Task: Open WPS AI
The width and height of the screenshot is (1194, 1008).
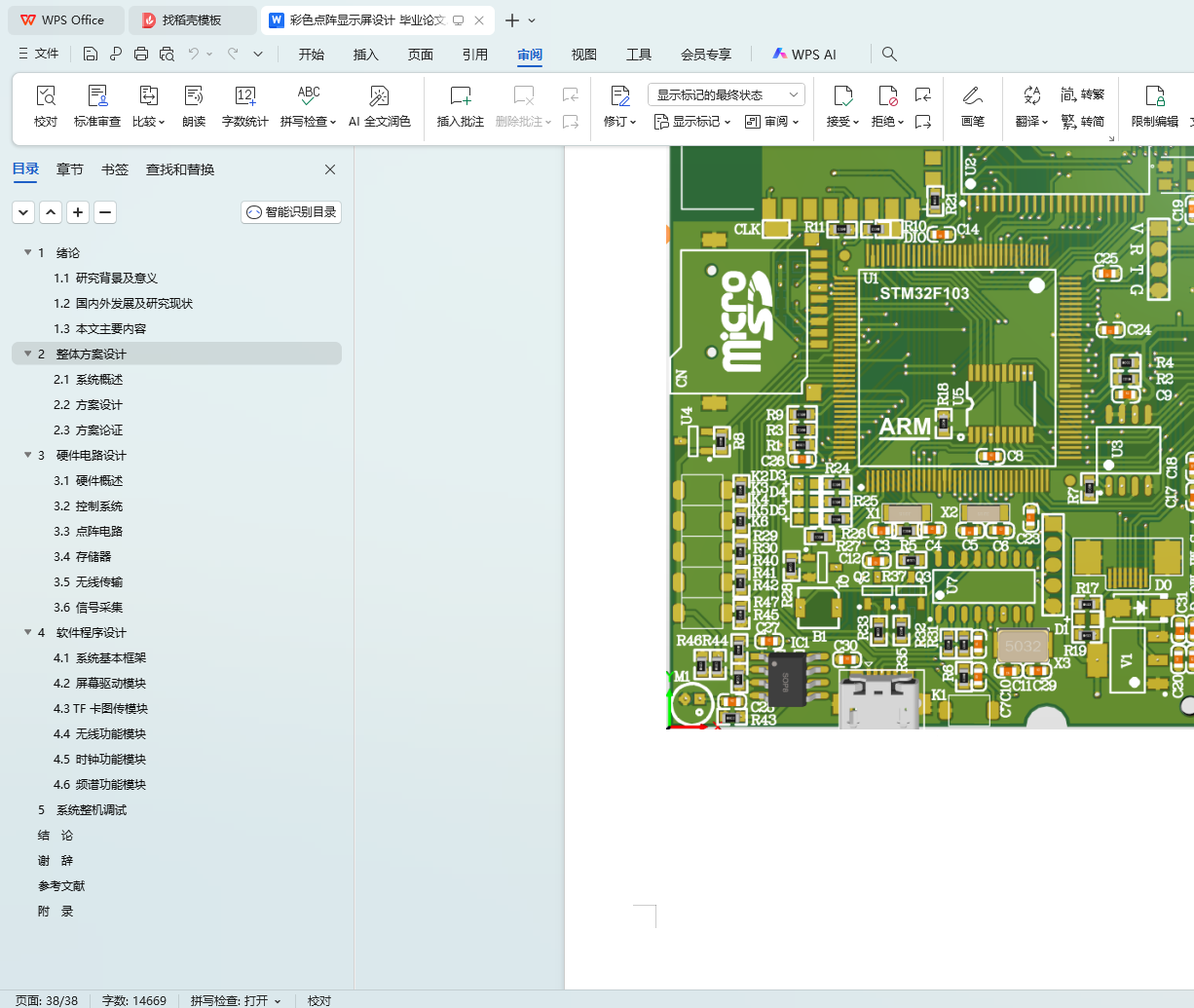Action: click(804, 55)
